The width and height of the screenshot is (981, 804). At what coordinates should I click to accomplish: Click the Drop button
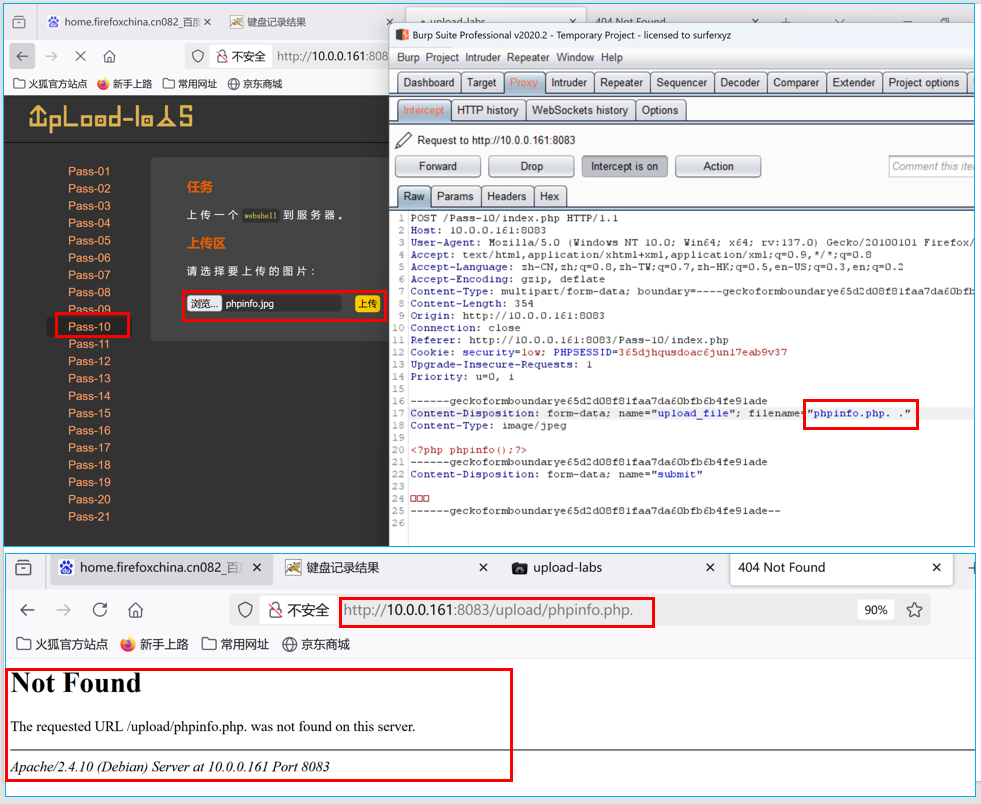tap(531, 166)
